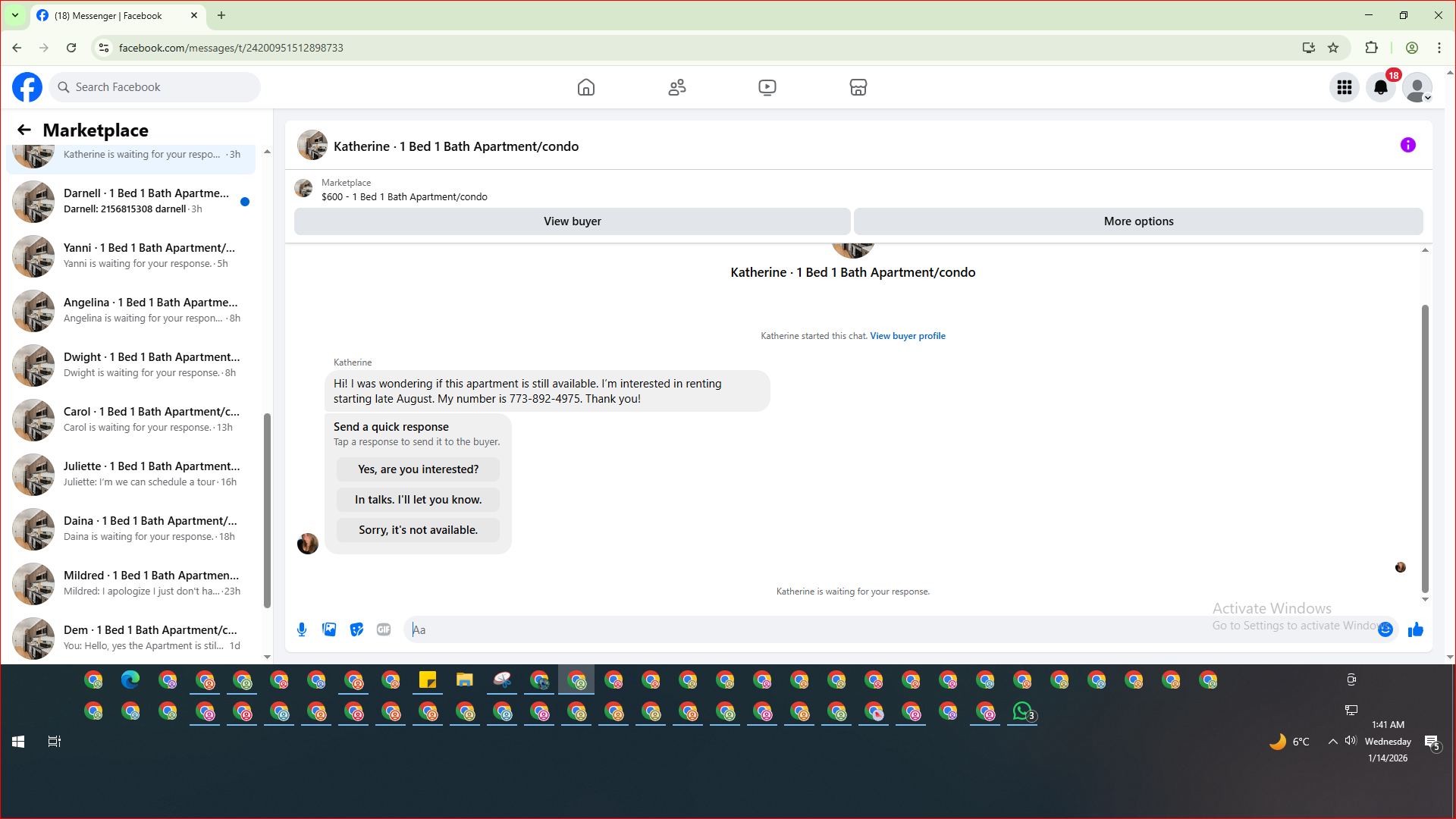The height and width of the screenshot is (819, 1456).
Task: Show hidden system tray icons
Action: click(x=1332, y=742)
